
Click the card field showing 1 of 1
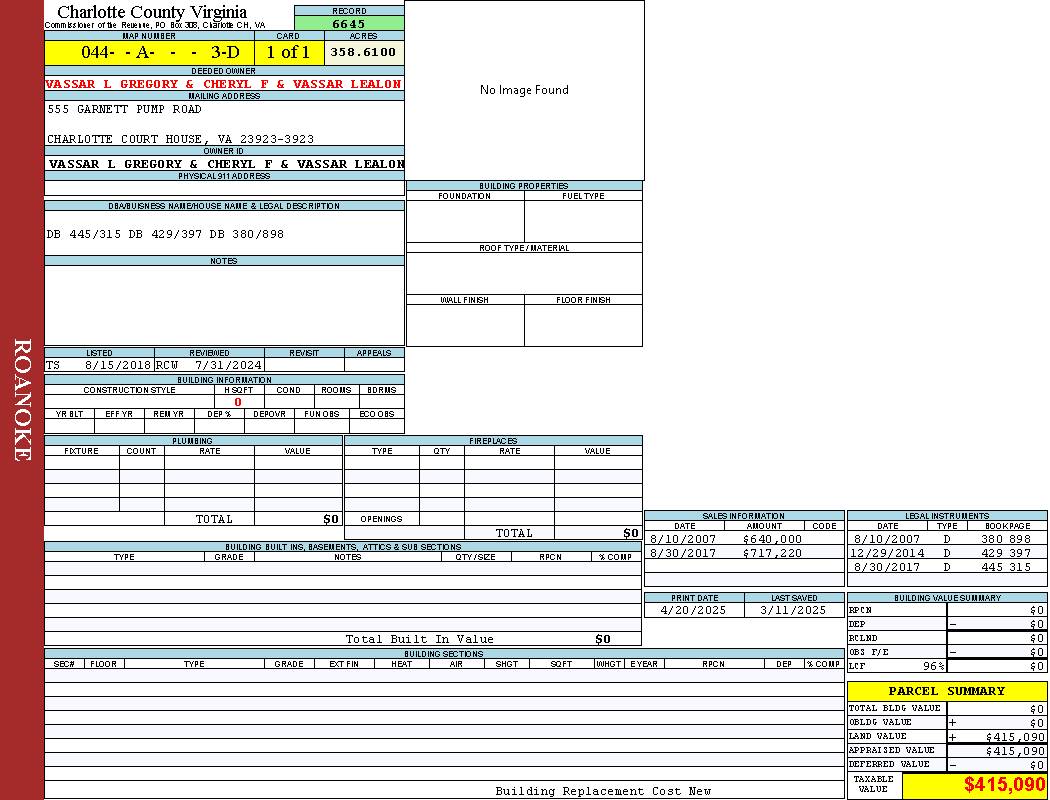(x=288, y=52)
